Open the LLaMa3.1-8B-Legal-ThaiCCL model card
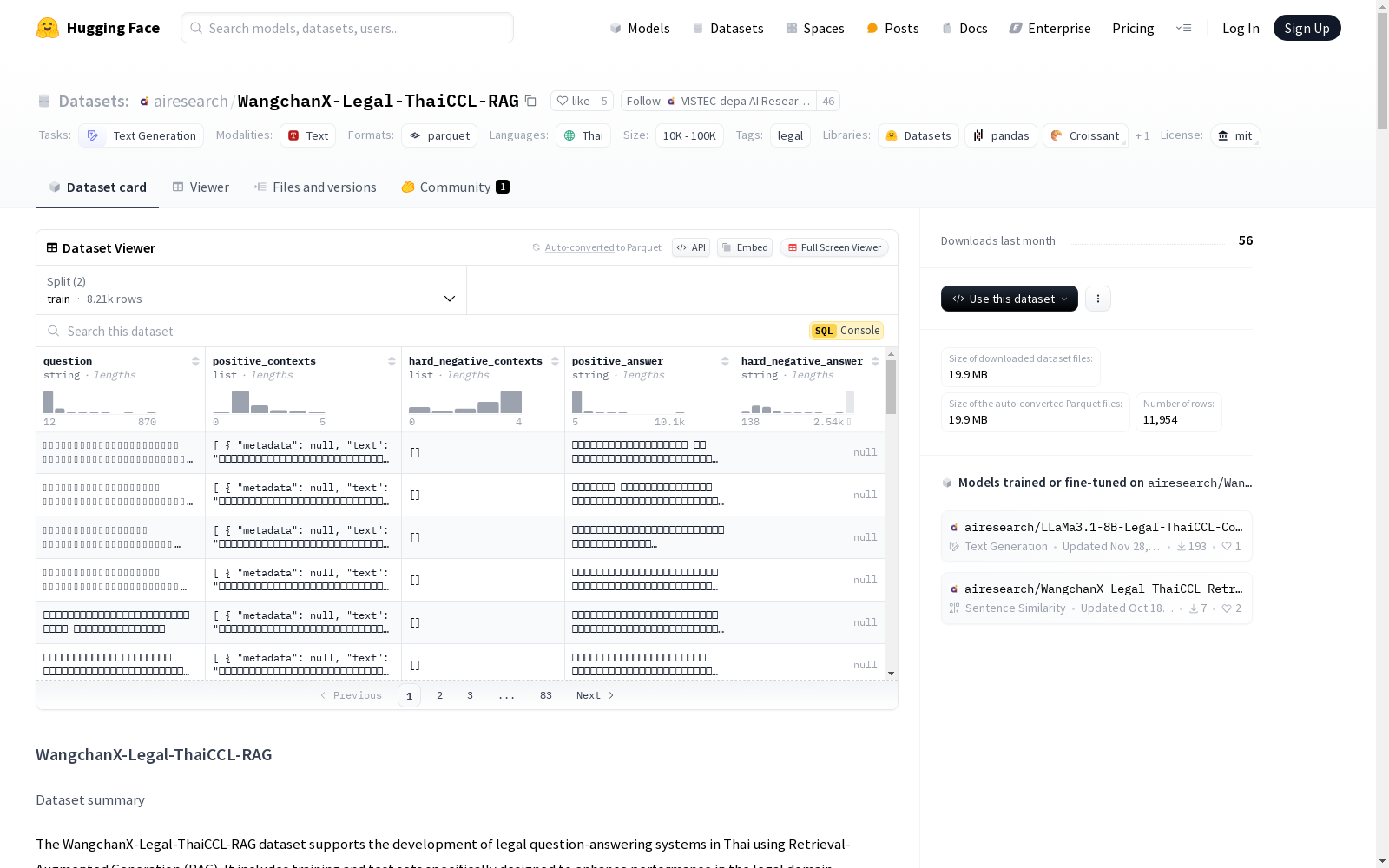This screenshot has height=868, width=1389. click(x=1096, y=536)
